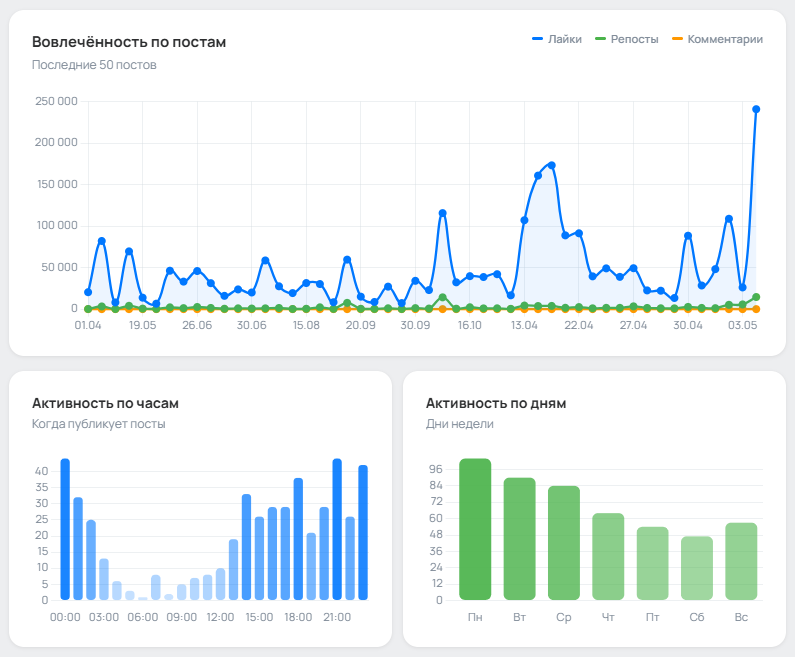Click the 21:00 bar in the hourly chart

pyautogui.click(x=337, y=530)
